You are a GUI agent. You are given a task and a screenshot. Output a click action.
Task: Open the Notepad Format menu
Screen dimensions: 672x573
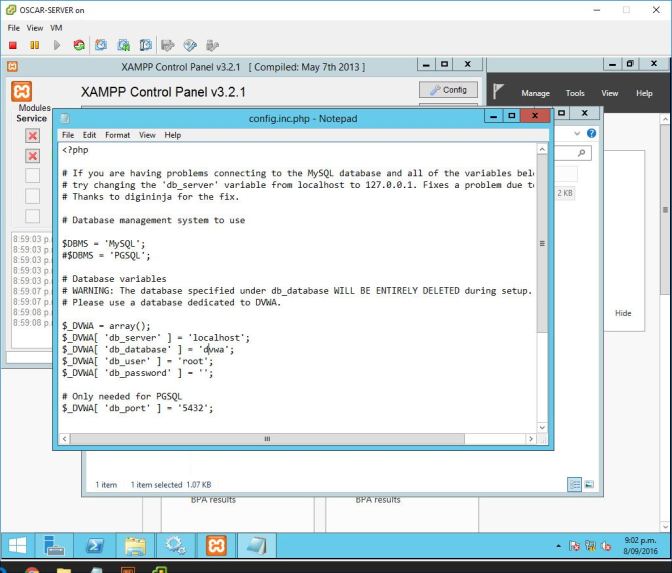pyautogui.click(x=117, y=135)
